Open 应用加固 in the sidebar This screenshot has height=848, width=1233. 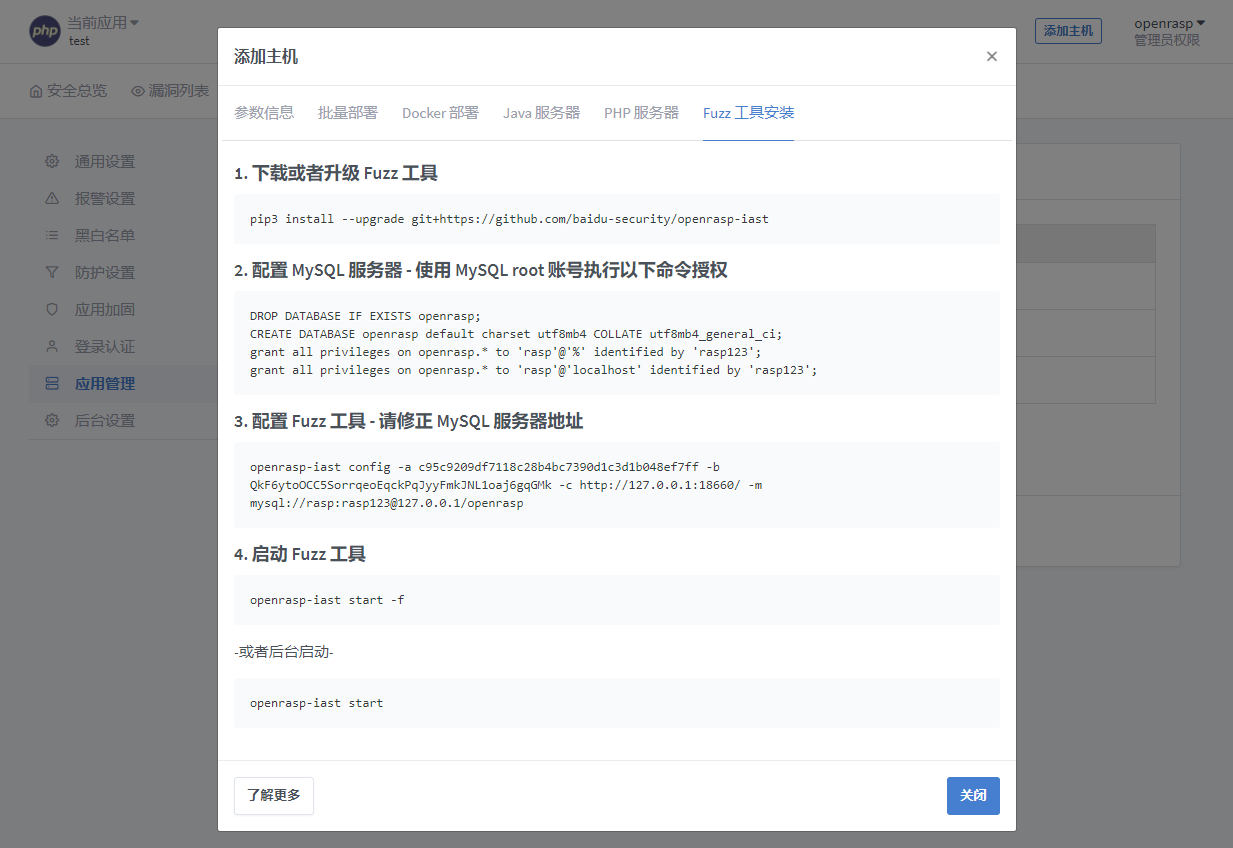click(105, 309)
